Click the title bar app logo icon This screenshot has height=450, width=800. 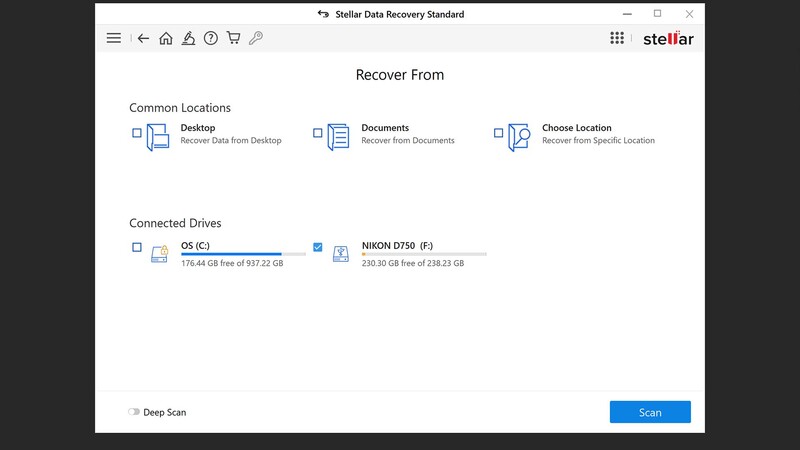pyautogui.click(x=323, y=14)
